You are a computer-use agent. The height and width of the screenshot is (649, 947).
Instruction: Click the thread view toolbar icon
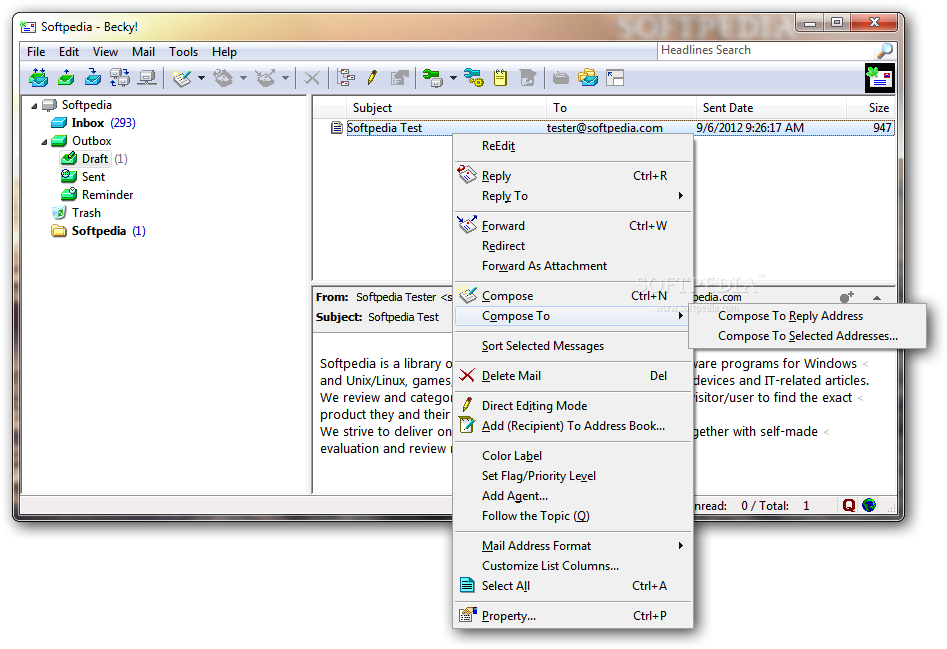pyautogui.click(x=346, y=78)
